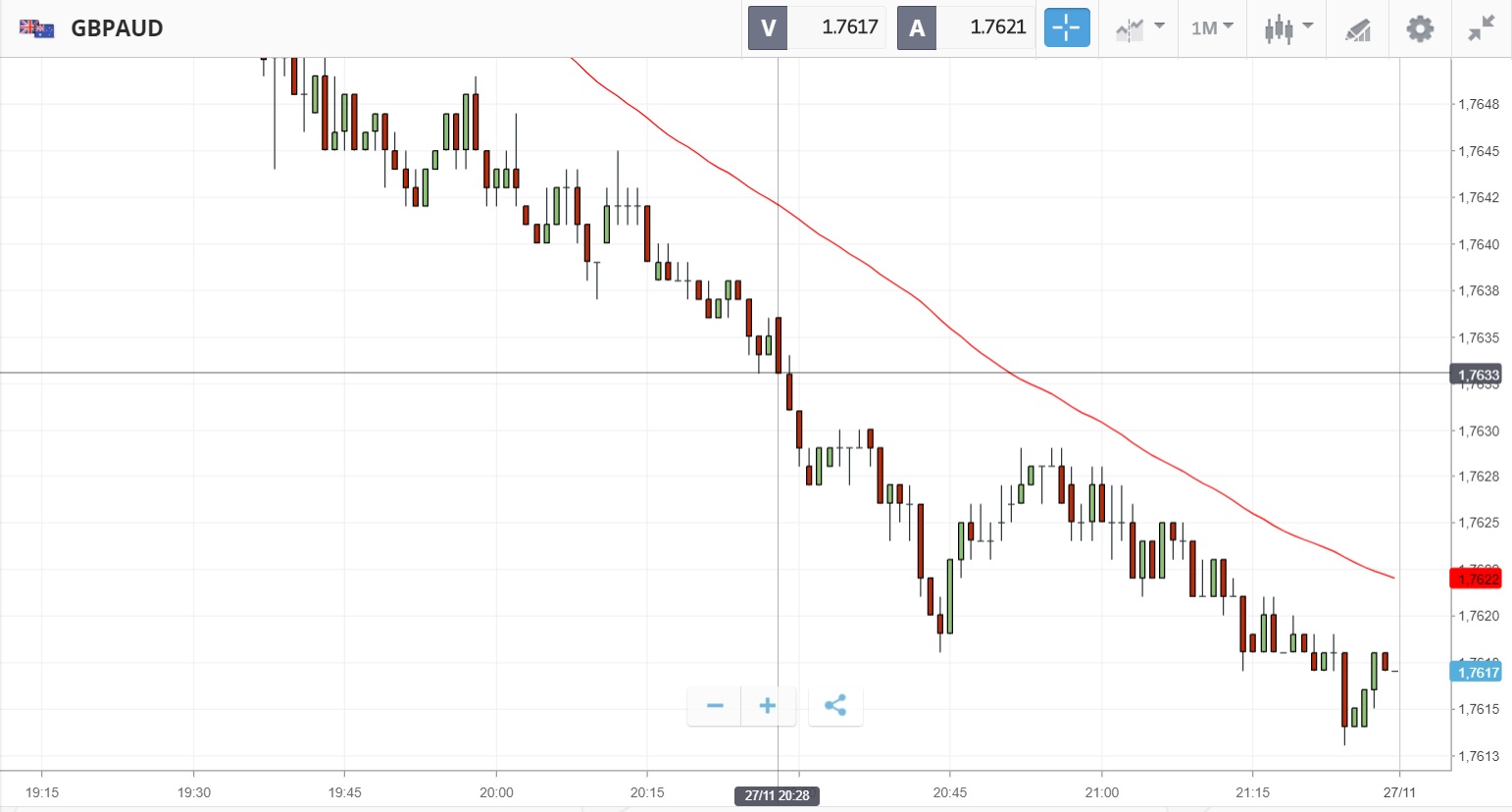The height and width of the screenshot is (812, 1512).
Task: Click the V sell price 1.7617 button
Action: click(817, 27)
